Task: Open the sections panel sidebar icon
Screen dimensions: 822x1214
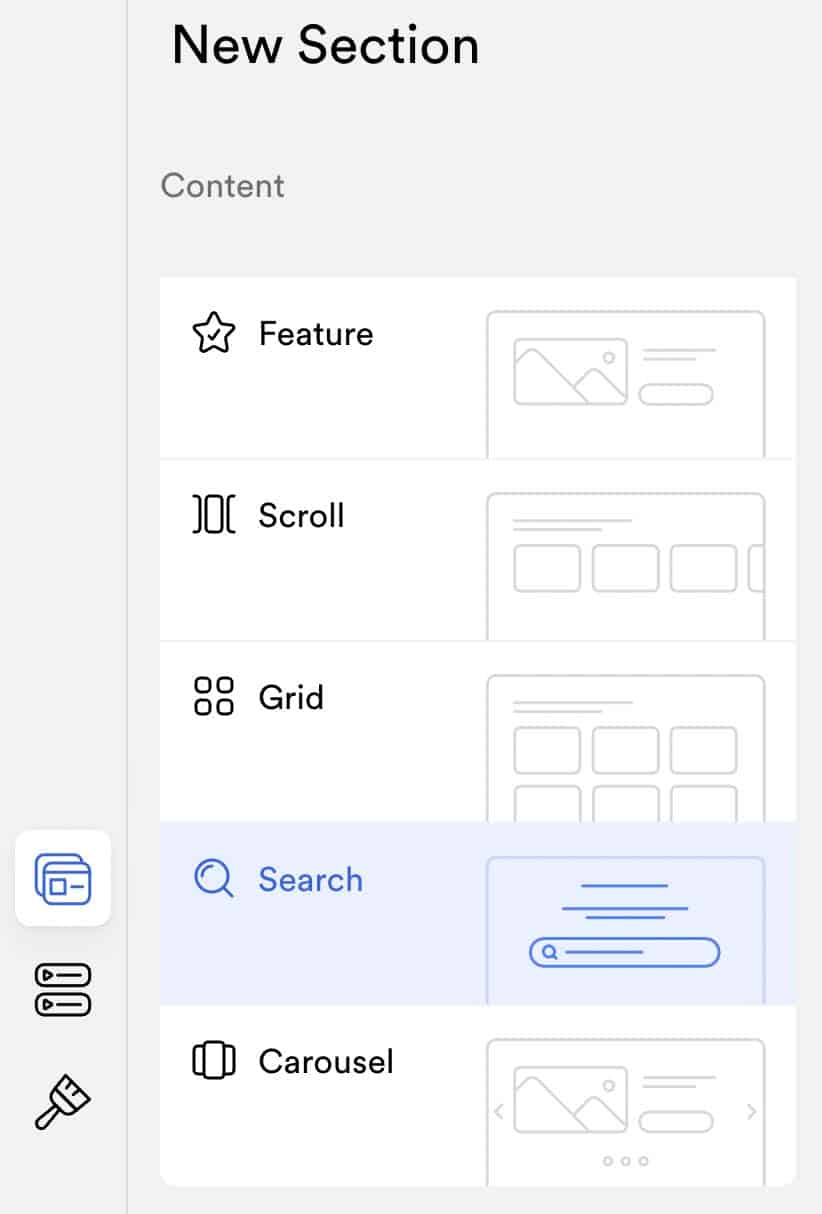Action: click(x=63, y=878)
